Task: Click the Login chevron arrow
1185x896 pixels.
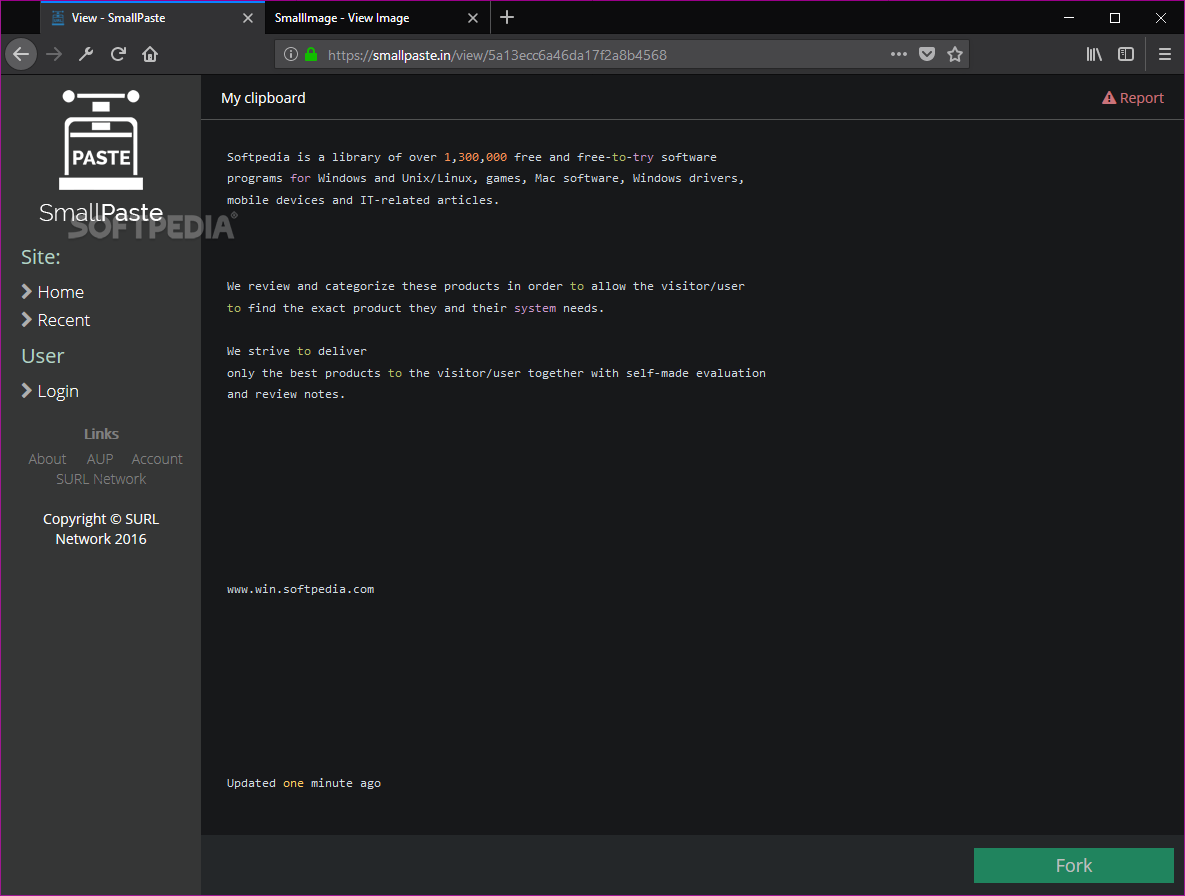Action: [26, 391]
